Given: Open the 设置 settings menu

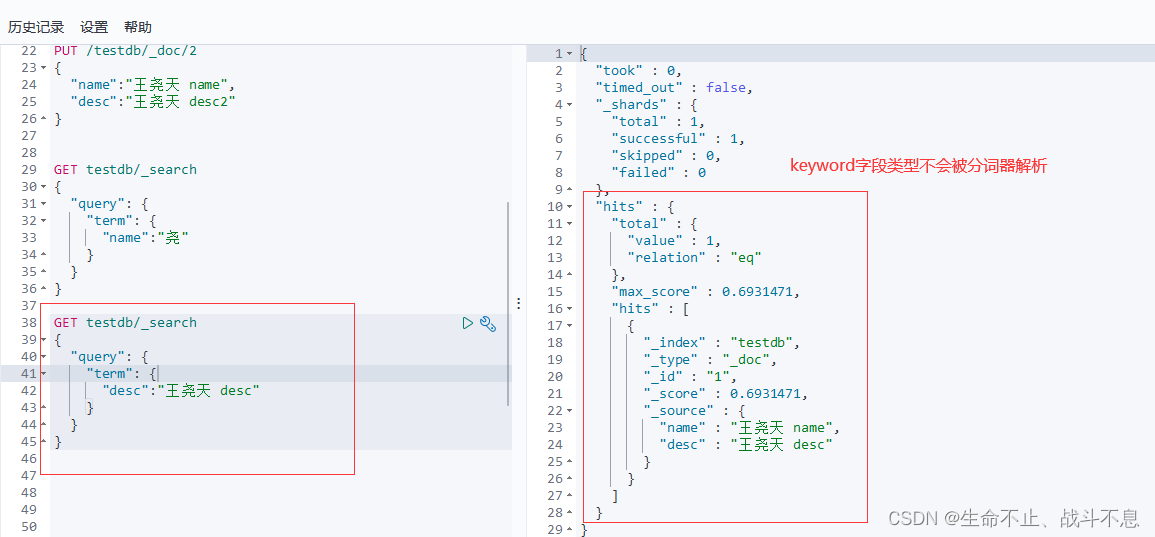Looking at the screenshot, I should [94, 27].
